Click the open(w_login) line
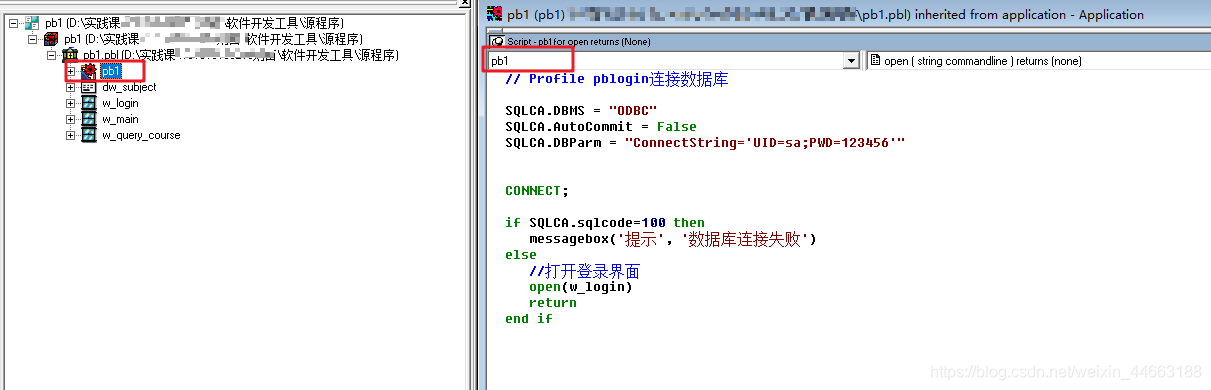 coord(581,287)
